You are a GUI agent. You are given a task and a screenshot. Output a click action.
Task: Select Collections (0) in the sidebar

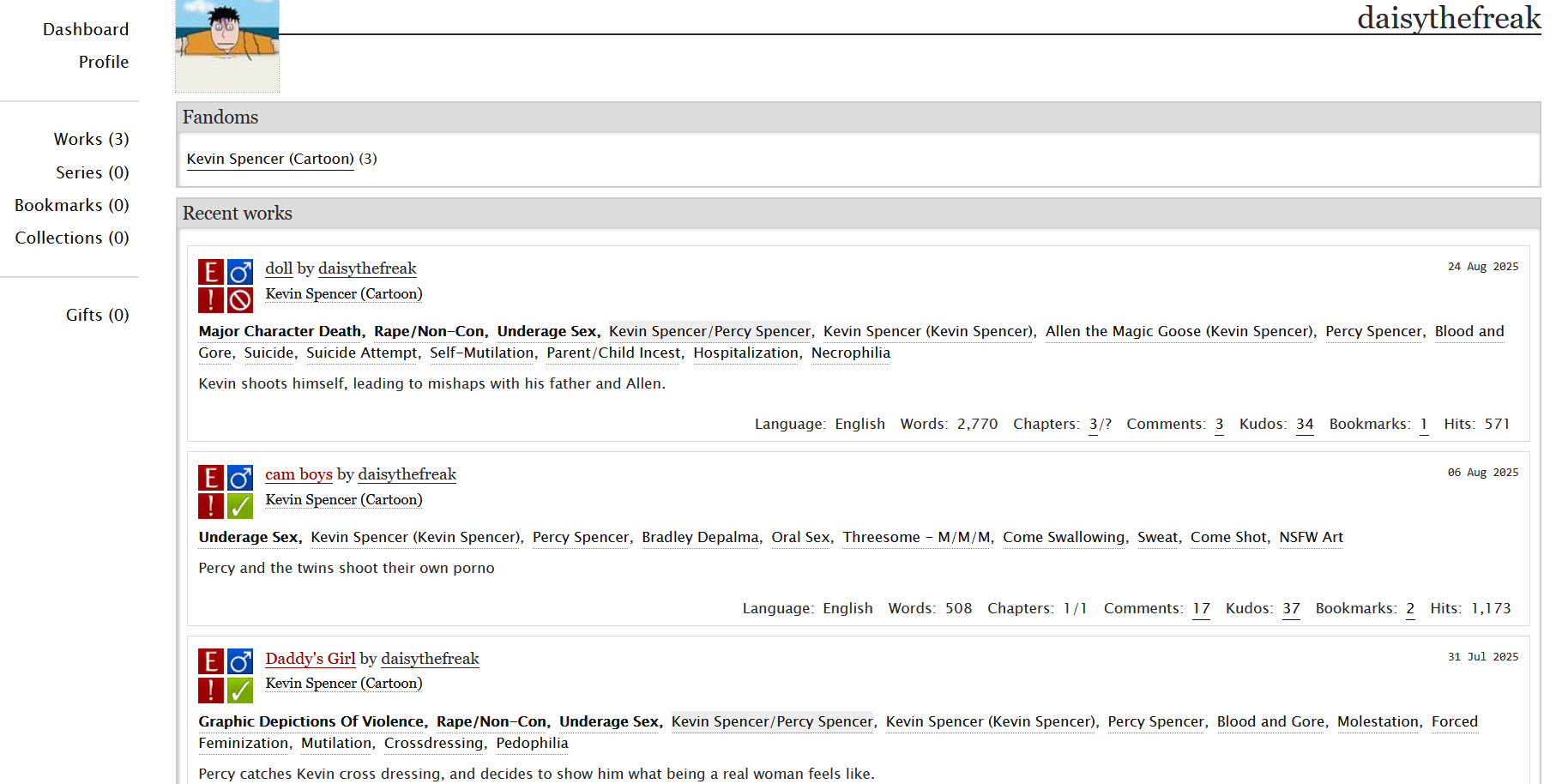(72, 238)
